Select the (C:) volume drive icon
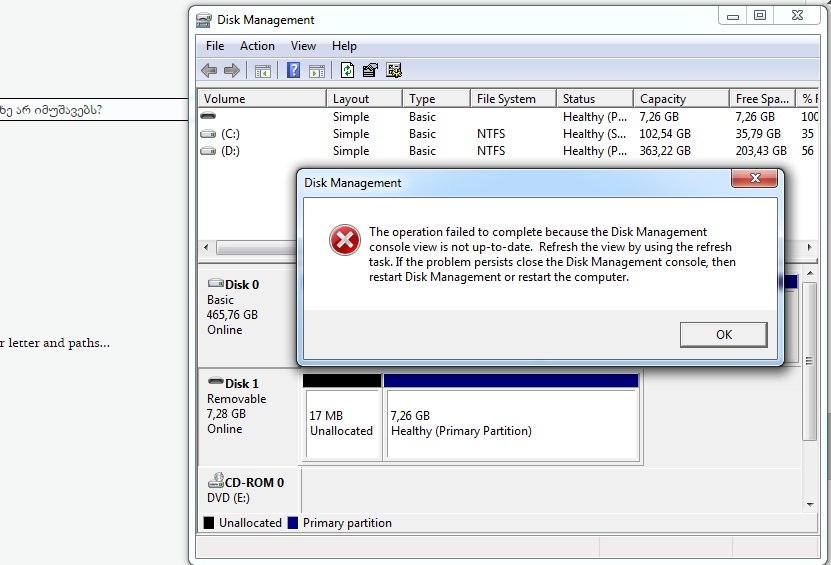Viewport: 831px width, 565px height. (x=208, y=134)
